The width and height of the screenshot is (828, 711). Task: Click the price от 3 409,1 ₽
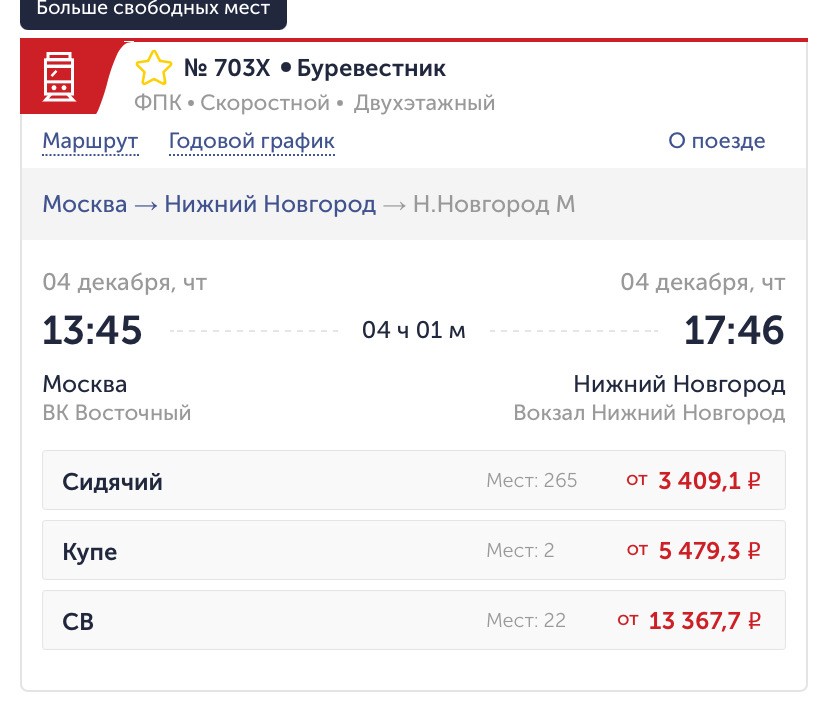point(693,481)
